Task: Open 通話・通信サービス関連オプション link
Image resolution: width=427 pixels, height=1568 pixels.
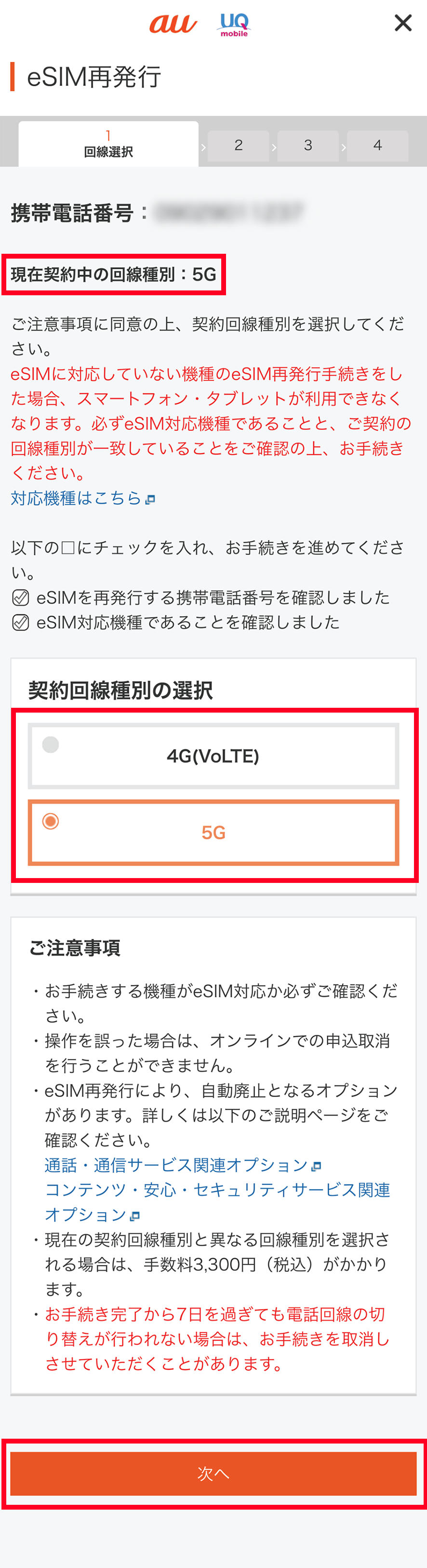Action: (x=176, y=1165)
